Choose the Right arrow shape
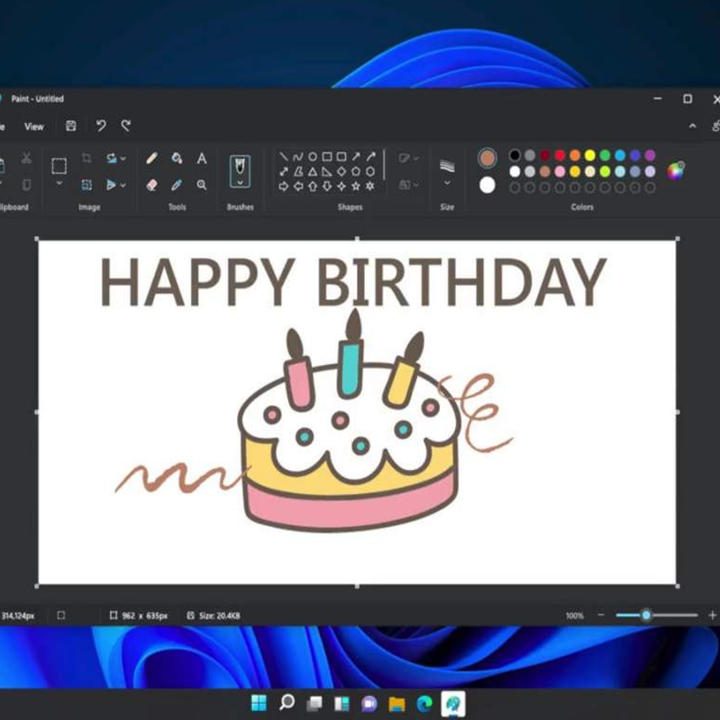Viewport: 720px width, 720px height. (x=284, y=186)
